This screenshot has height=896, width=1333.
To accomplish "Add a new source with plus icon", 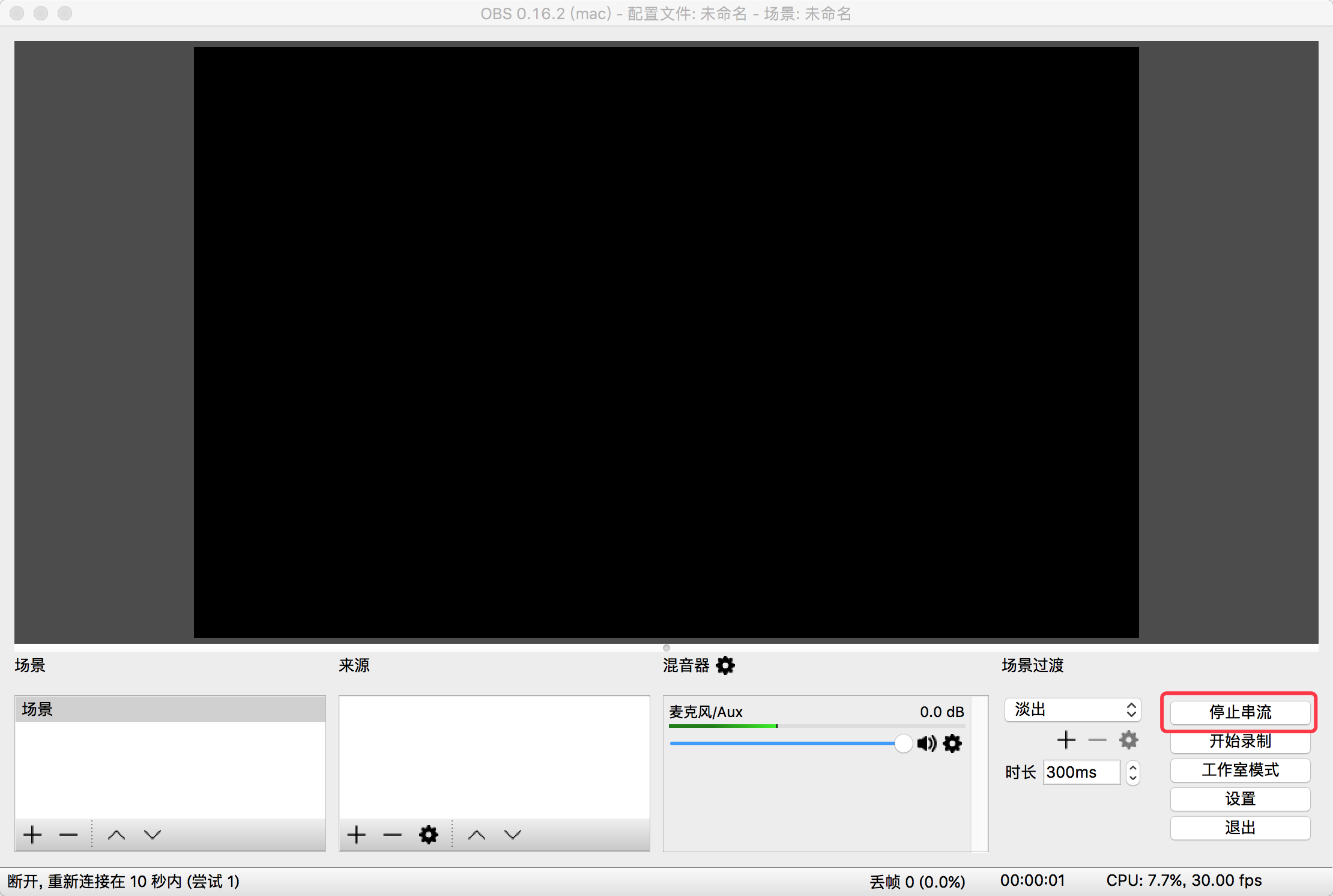I will [357, 834].
